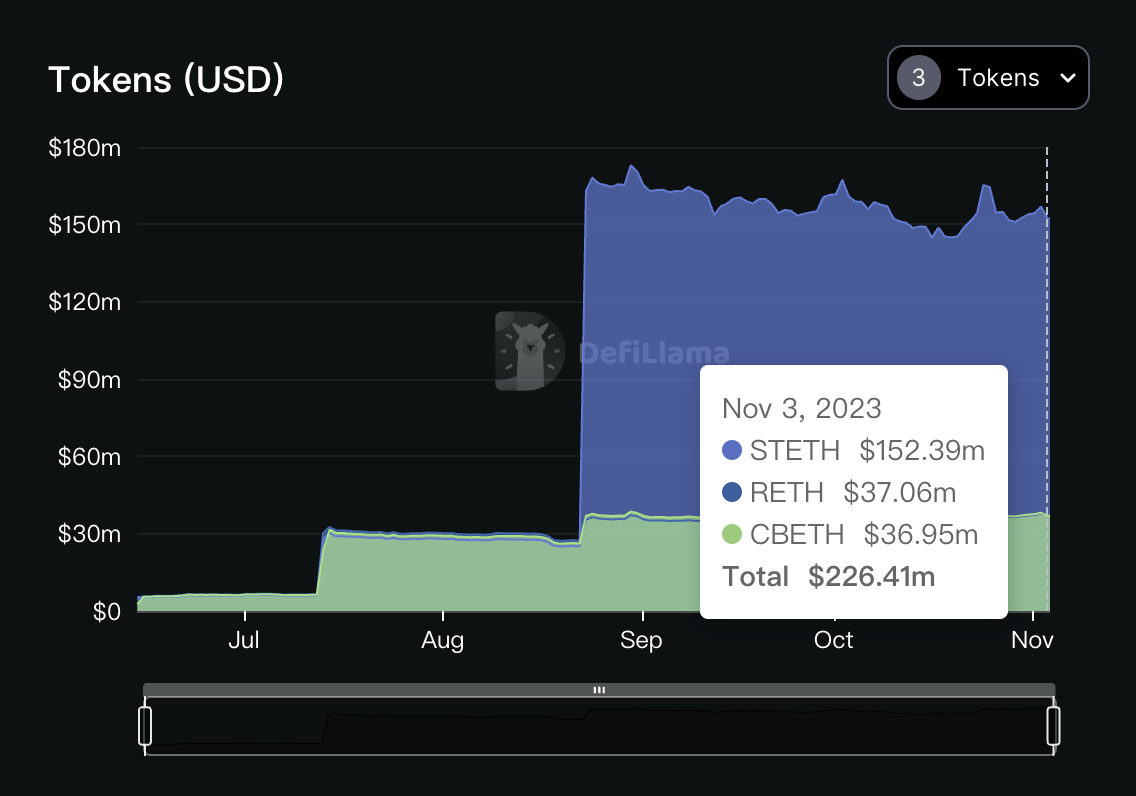The height and width of the screenshot is (796, 1136).
Task: Click the left handle of range slider
Action: pyautogui.click(x=145, y=726)
